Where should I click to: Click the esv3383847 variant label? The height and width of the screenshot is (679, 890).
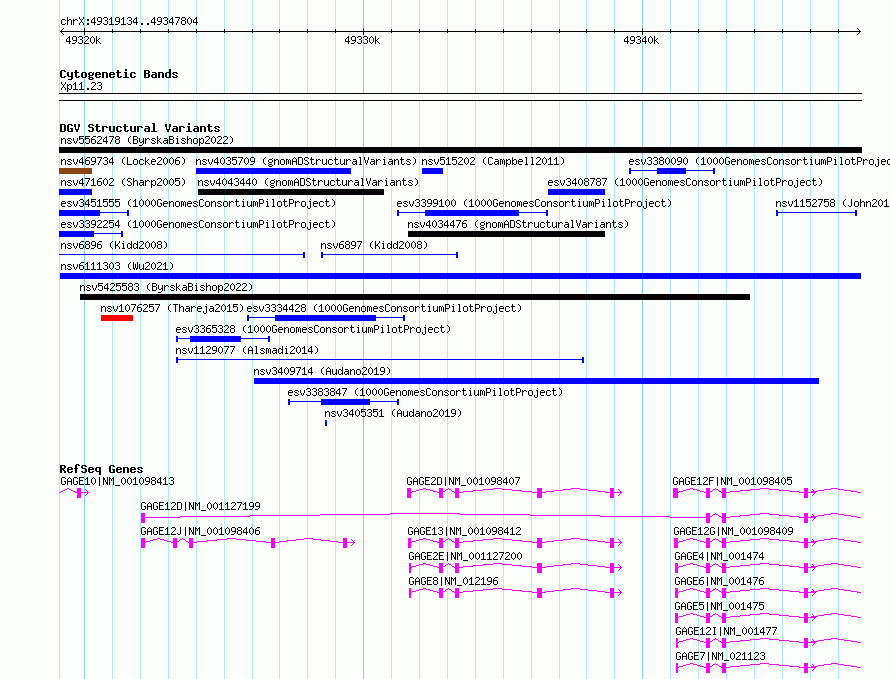pyautogui.click(x=425, y=392)
